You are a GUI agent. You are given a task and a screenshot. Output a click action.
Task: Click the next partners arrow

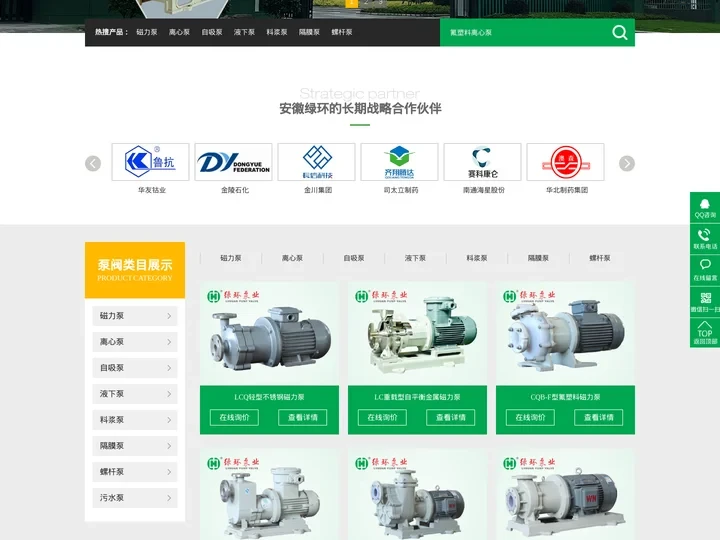[627, 163]
